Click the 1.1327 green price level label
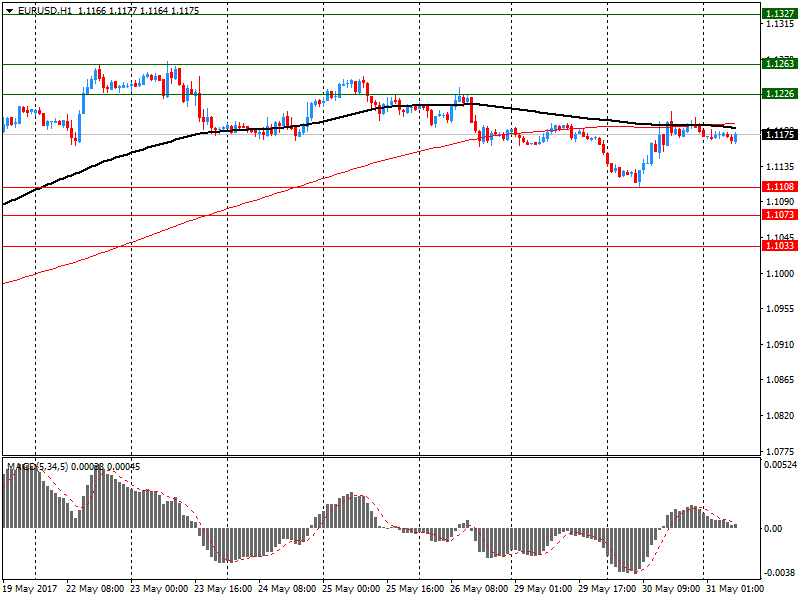Screen dimensions: 800x600 point(780,14)
